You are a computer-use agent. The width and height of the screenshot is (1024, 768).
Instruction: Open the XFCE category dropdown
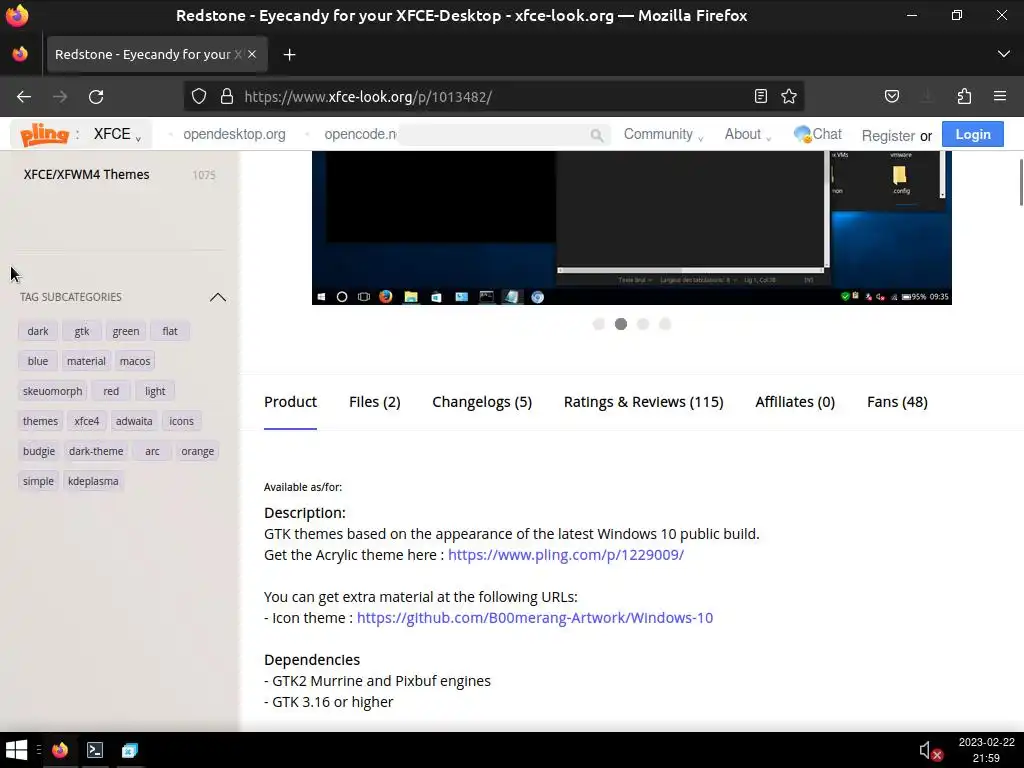pos(118,134)
